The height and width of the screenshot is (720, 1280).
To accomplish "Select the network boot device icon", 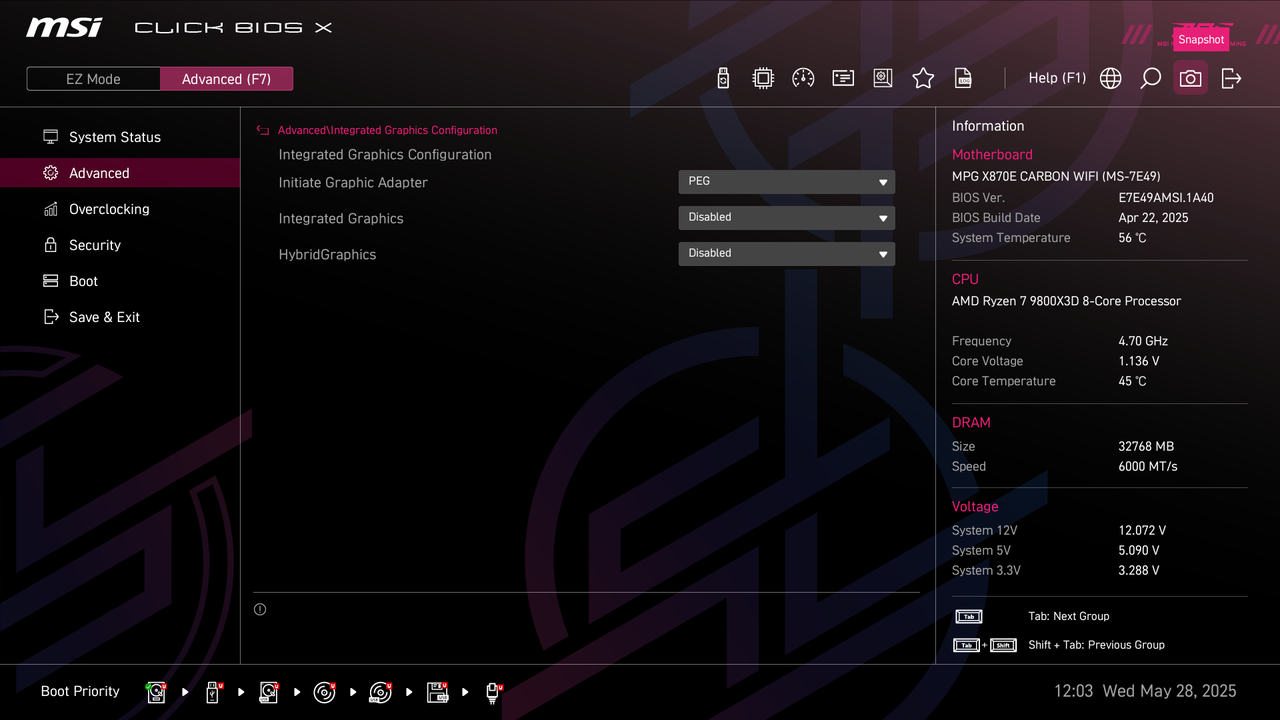I will (493, 692).
